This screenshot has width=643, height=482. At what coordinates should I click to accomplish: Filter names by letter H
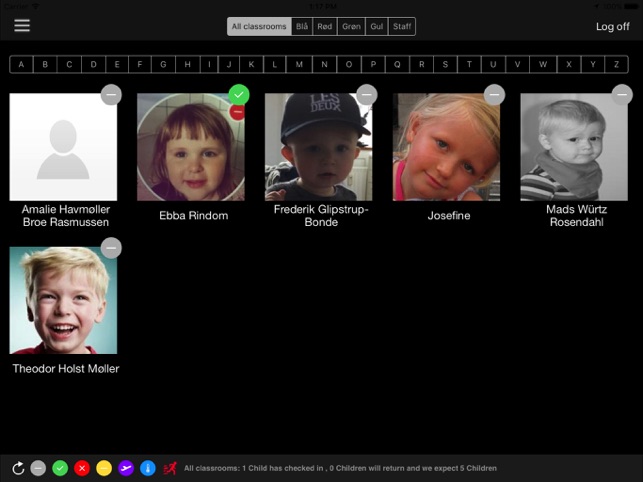tap(187, 64)
